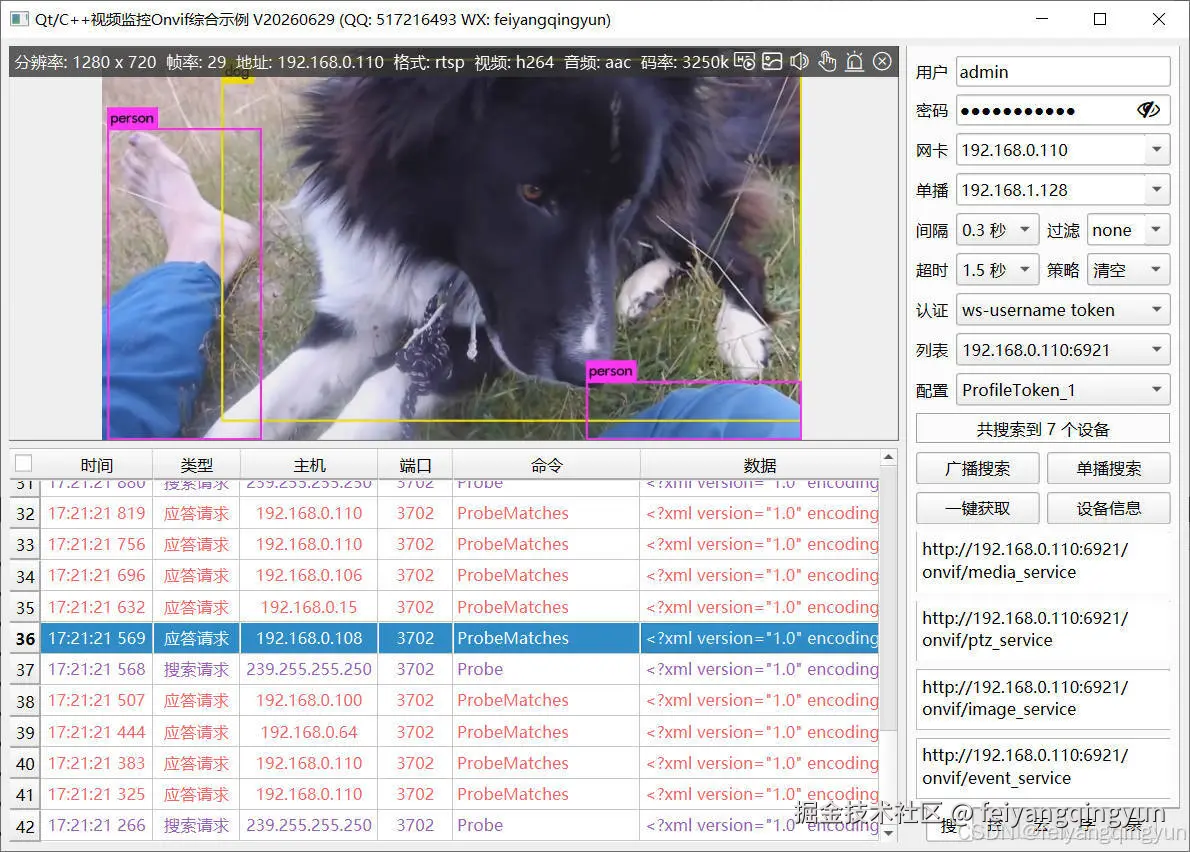The image size is (1190, 852).
Task: Click the 单播搜索 button
Action: 1108,468
